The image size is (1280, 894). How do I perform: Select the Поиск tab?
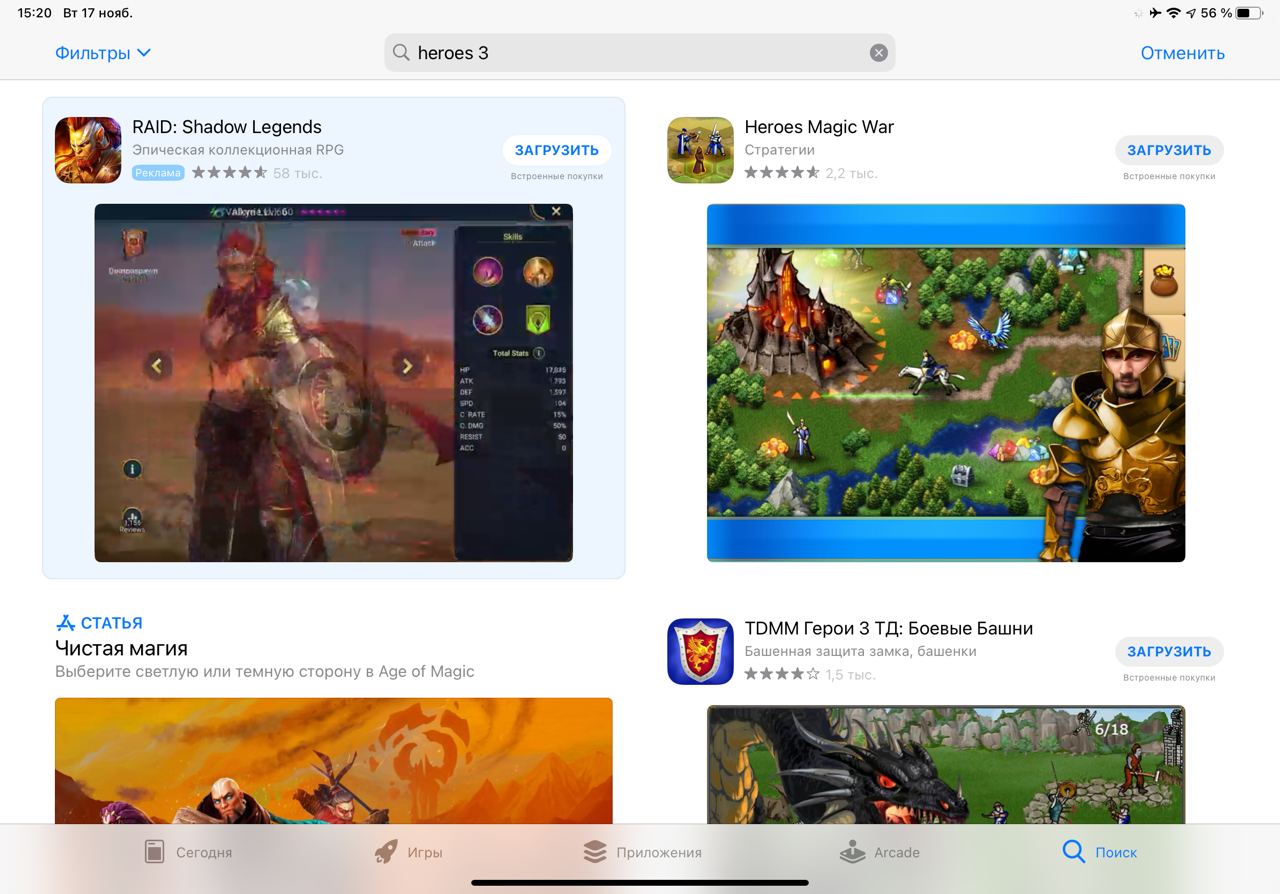tap(1099, 853)
